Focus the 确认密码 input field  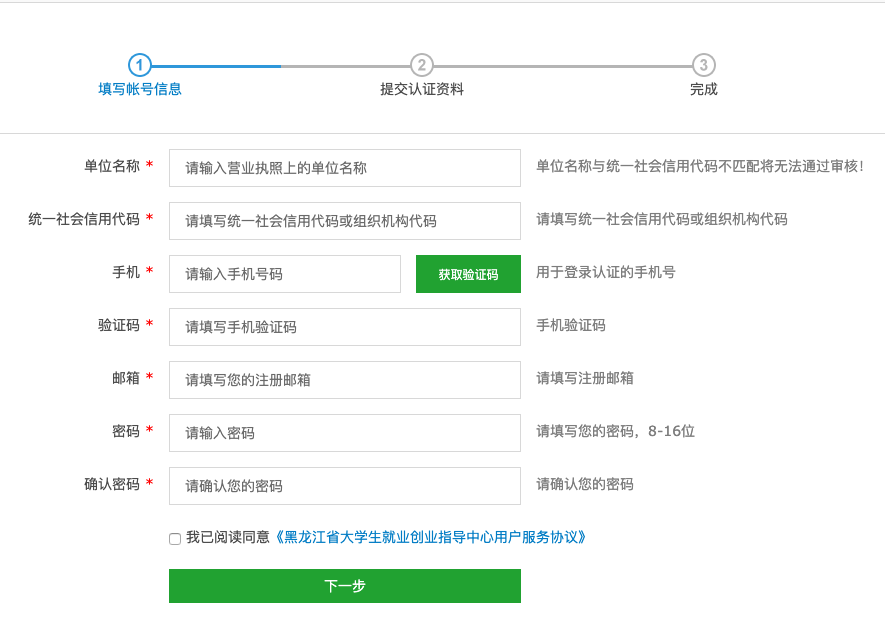tap(344, 486)
